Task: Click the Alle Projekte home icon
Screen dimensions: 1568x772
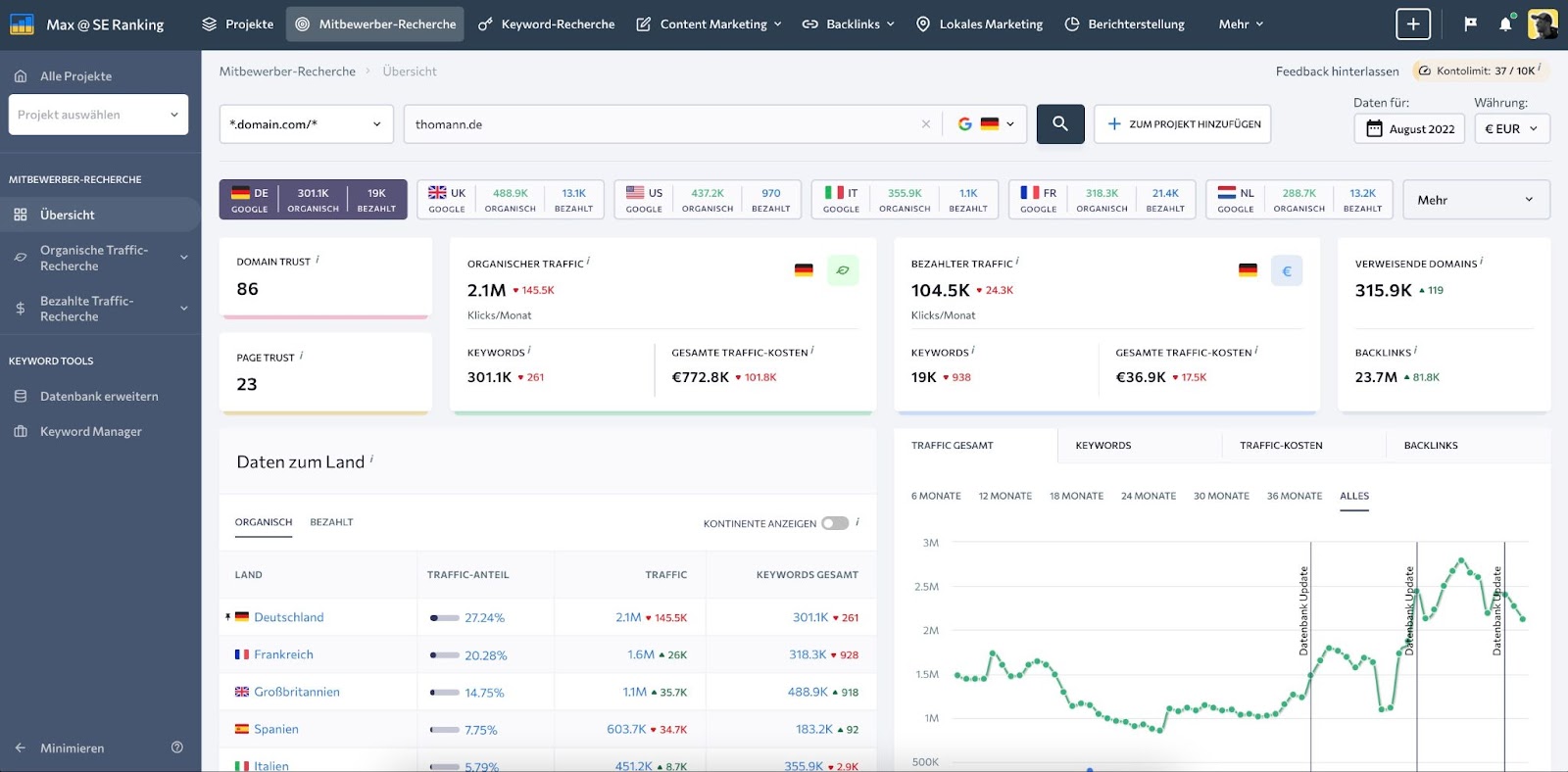Action: click(21, 75)
